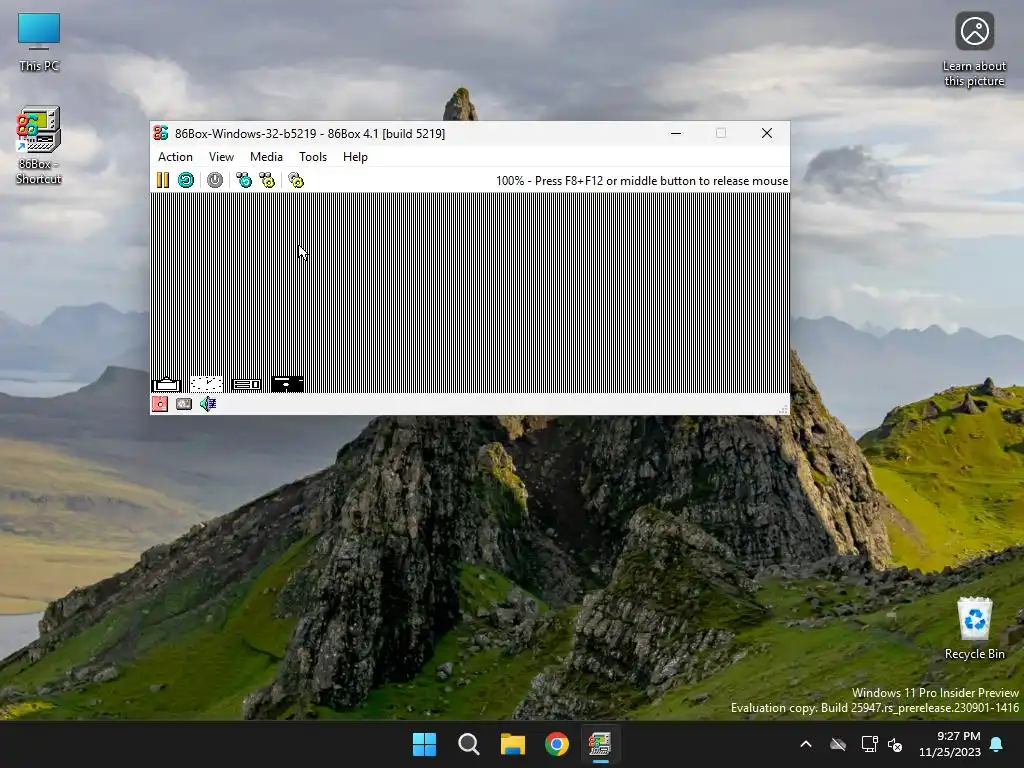
Task: Close the 86Box window
Action: tap(767, 133)
